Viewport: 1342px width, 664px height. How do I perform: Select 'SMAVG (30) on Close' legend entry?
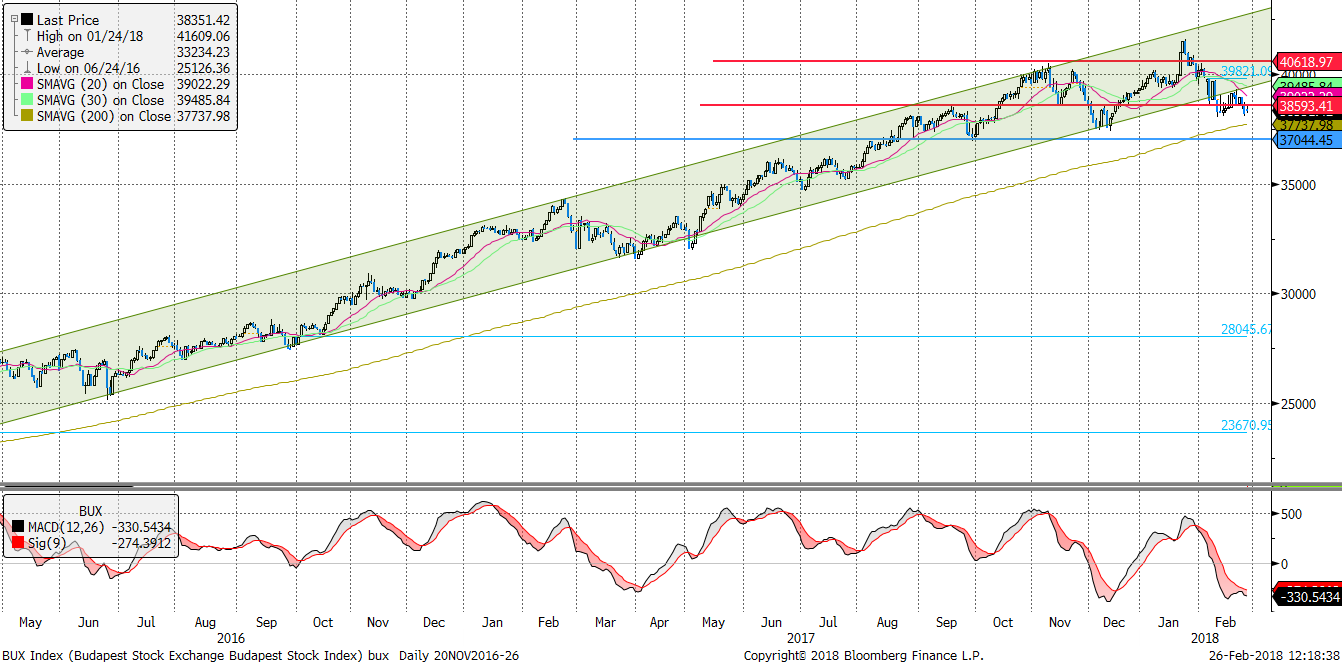[x=100, y=100]
